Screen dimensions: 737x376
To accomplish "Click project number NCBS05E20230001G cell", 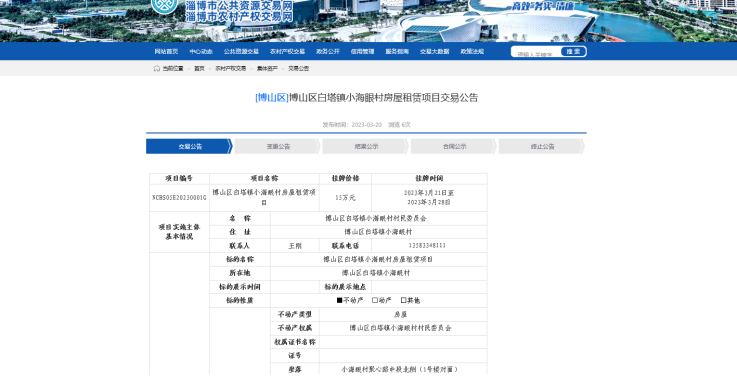I will [x=180, y=198].
